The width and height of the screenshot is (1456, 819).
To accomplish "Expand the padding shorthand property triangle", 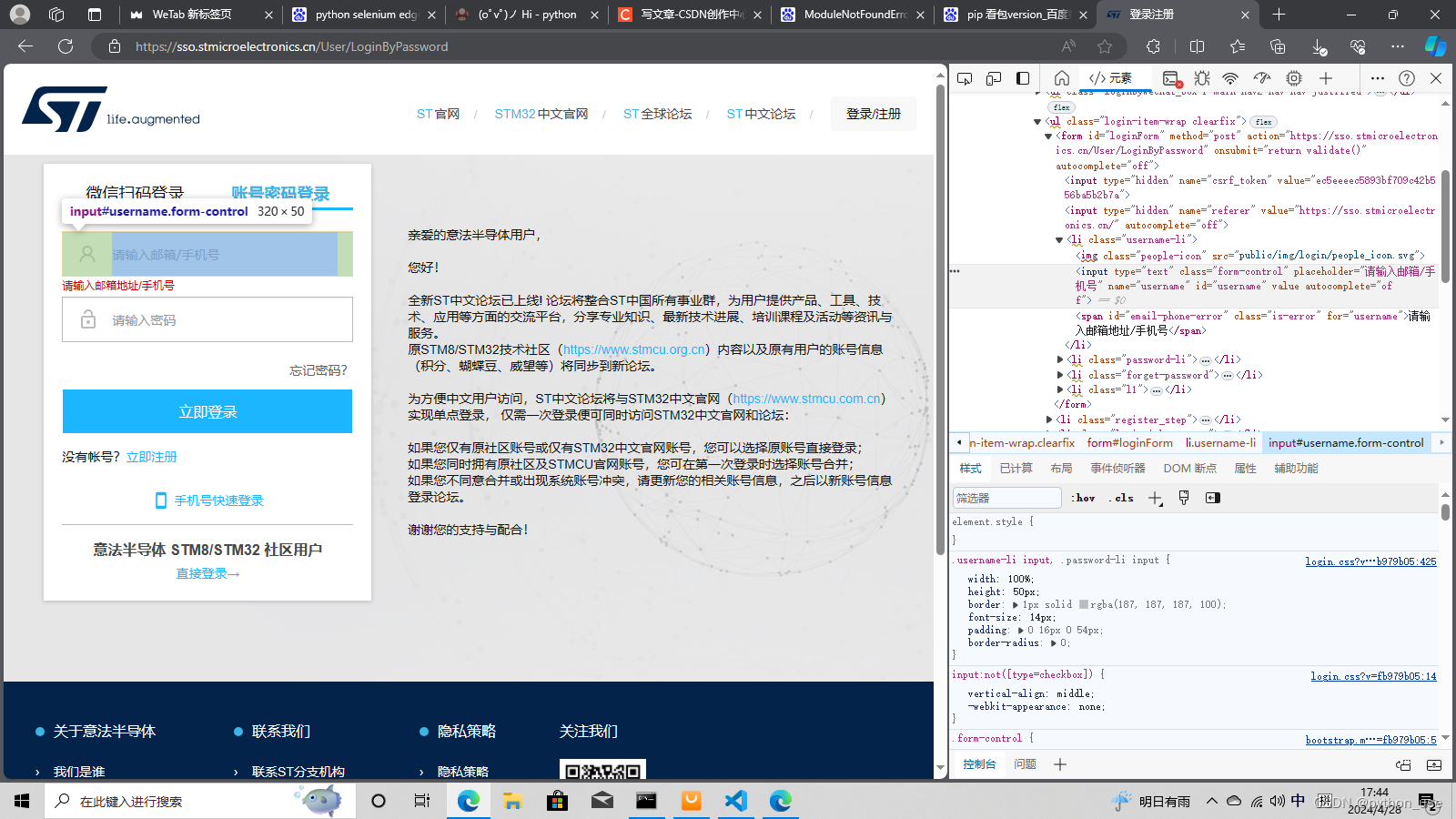I will (1021, 630).
